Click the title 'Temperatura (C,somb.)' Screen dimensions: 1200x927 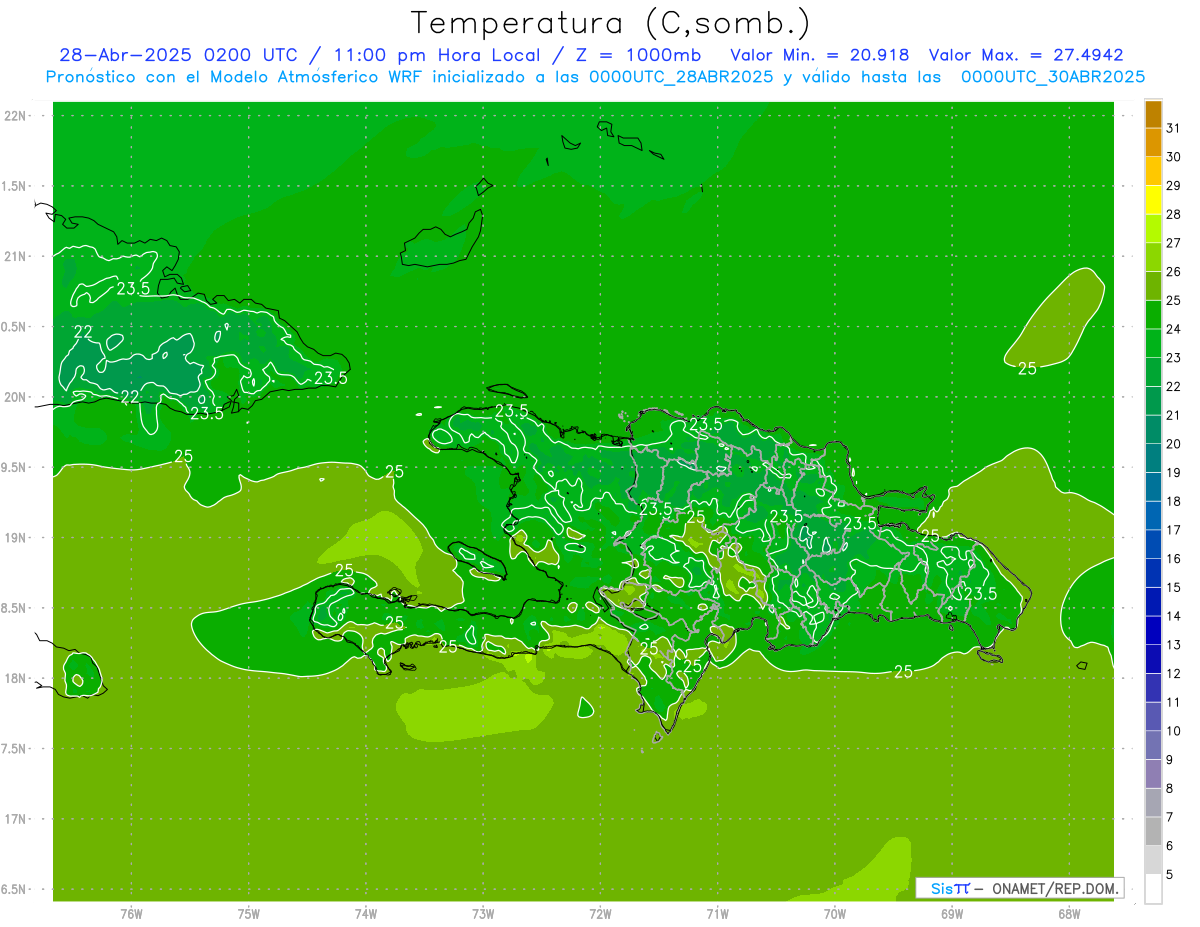611,23
